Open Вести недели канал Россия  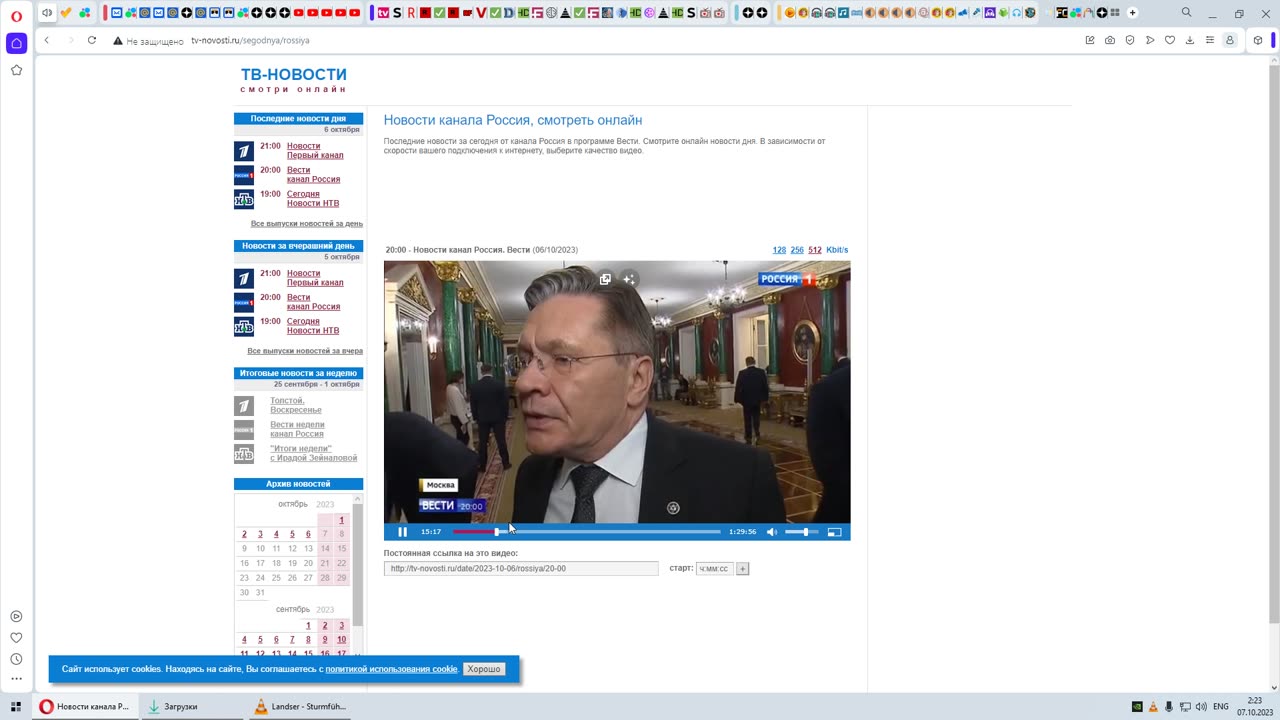(297, 429)
